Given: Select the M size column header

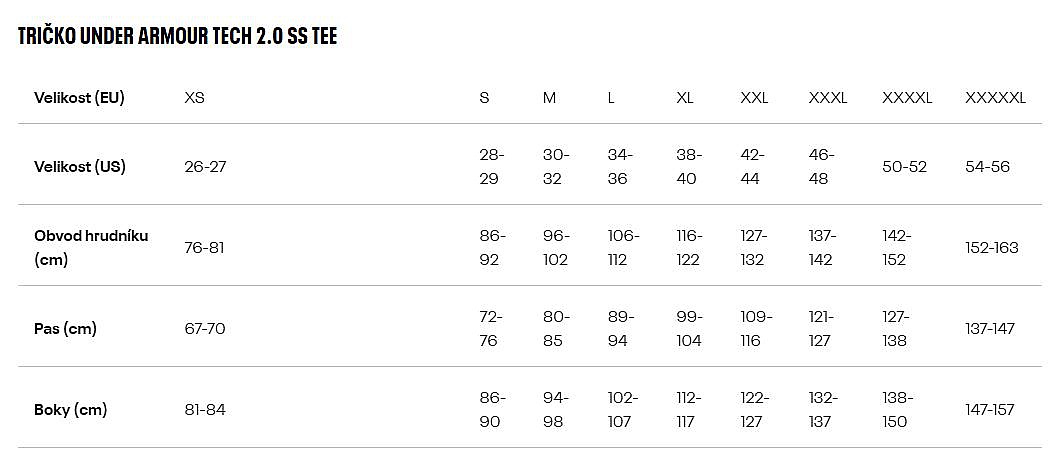Looking at the screenshot, I should coord(550,98).
